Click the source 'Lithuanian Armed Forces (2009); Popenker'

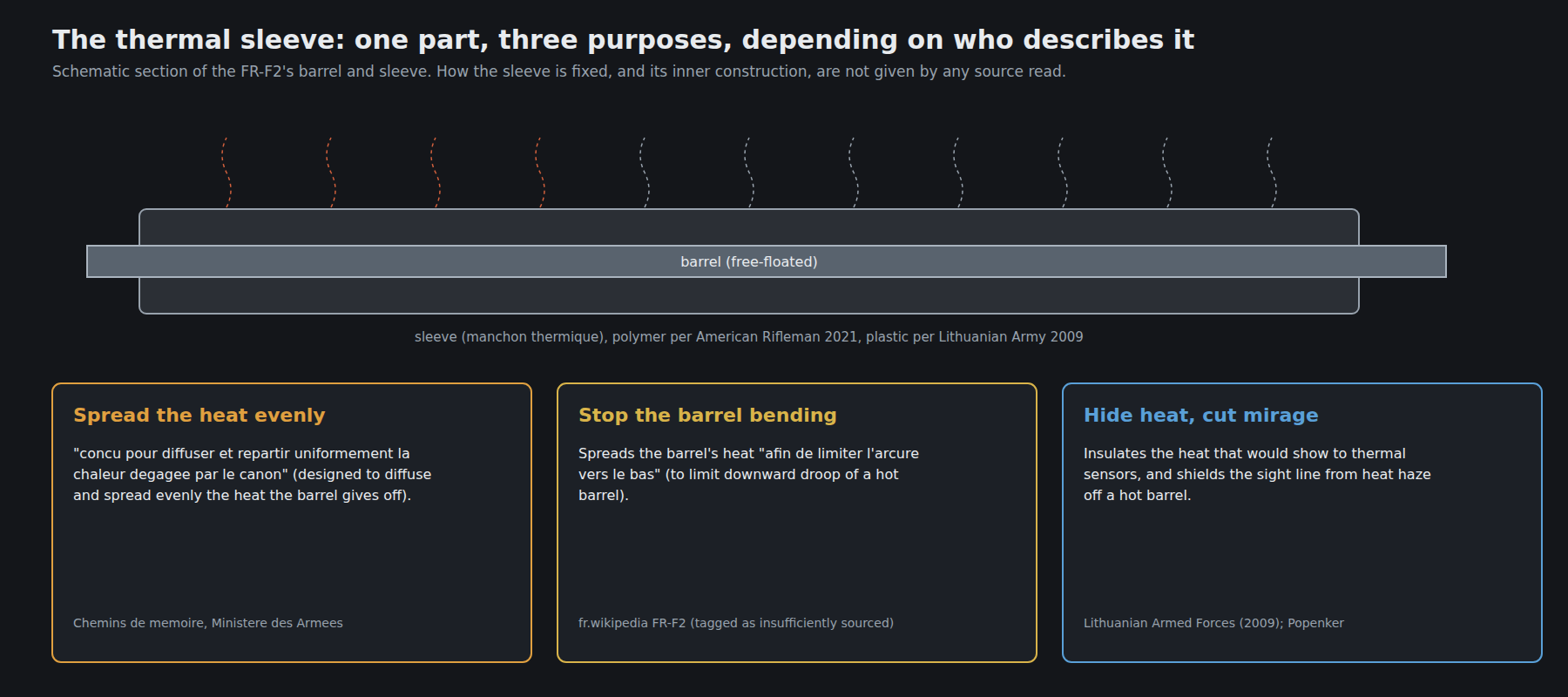pos(1213,623)
